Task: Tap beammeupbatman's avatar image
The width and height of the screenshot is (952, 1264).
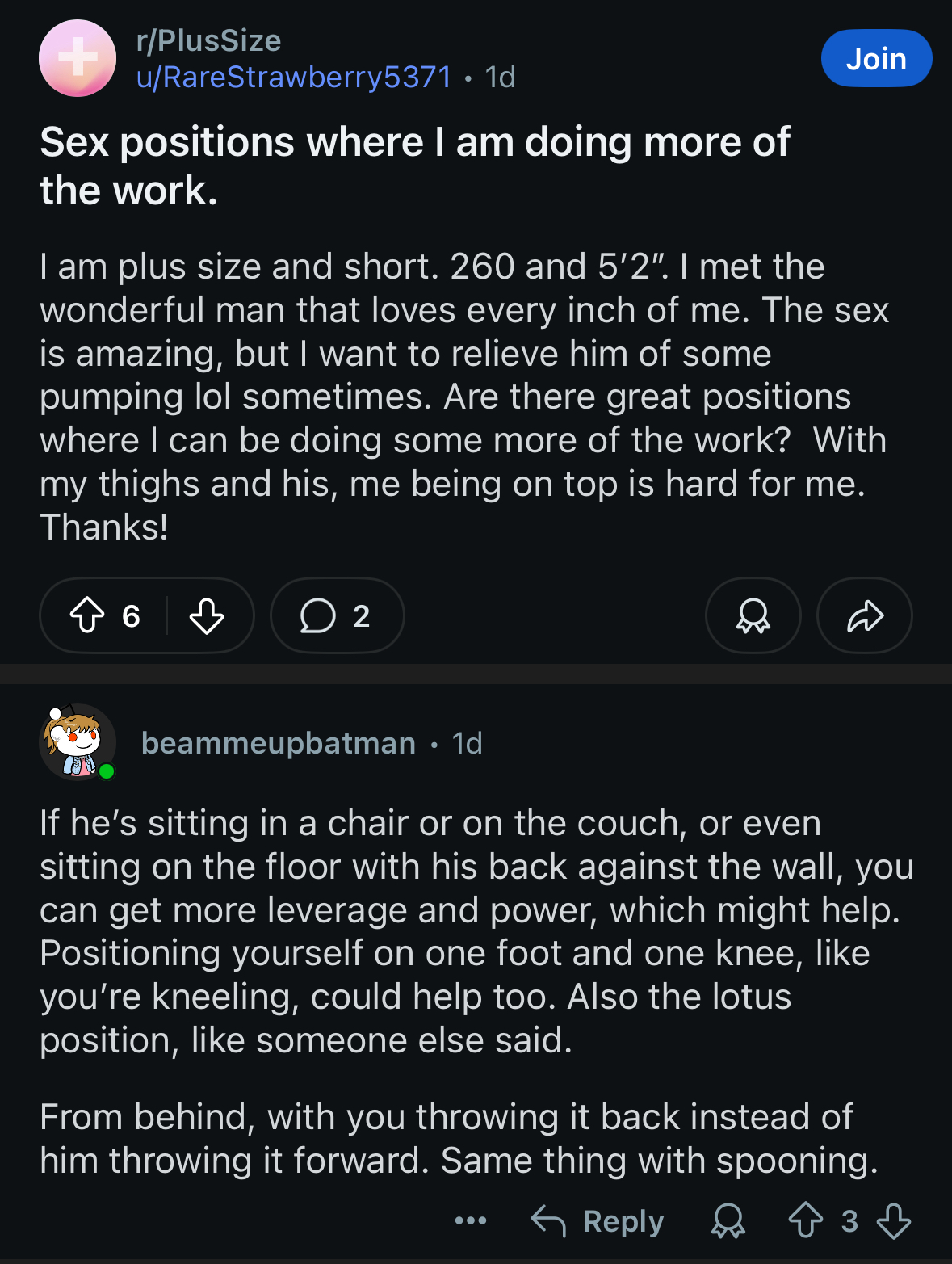Action: click(78, 742)
